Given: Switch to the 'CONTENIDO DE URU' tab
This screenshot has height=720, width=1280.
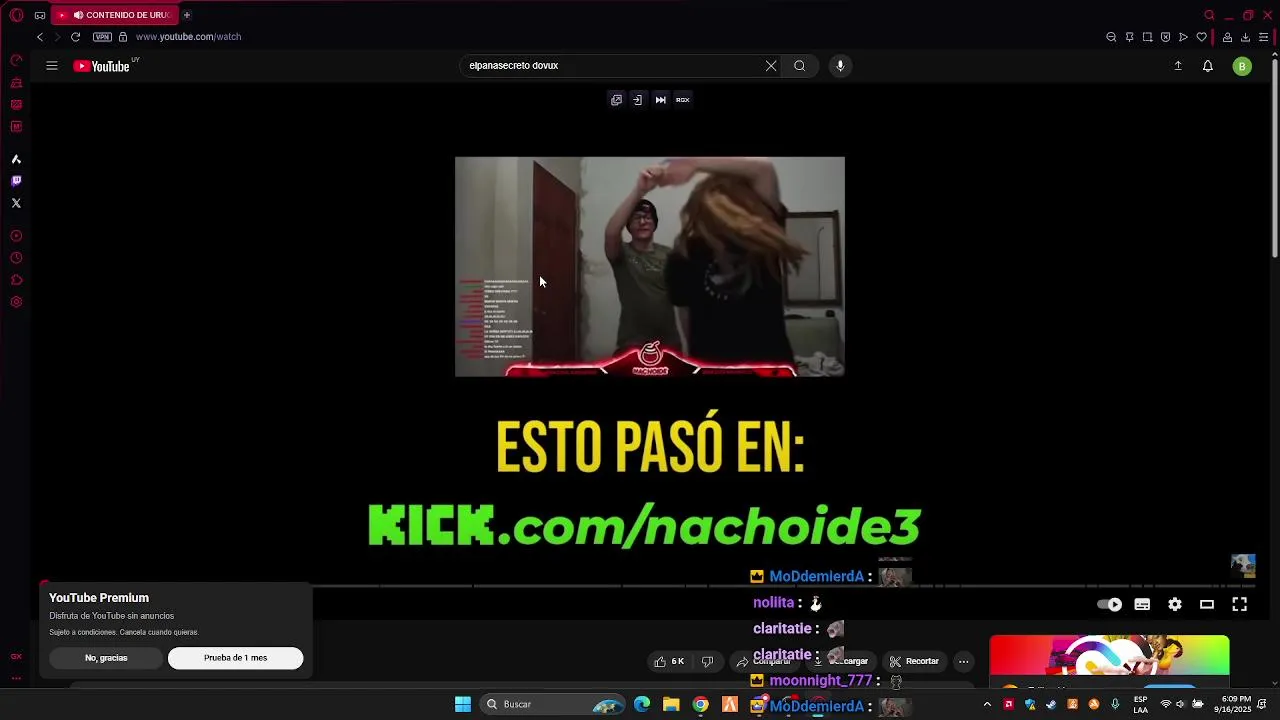Looking at the screenshot, I should [116, 15].
